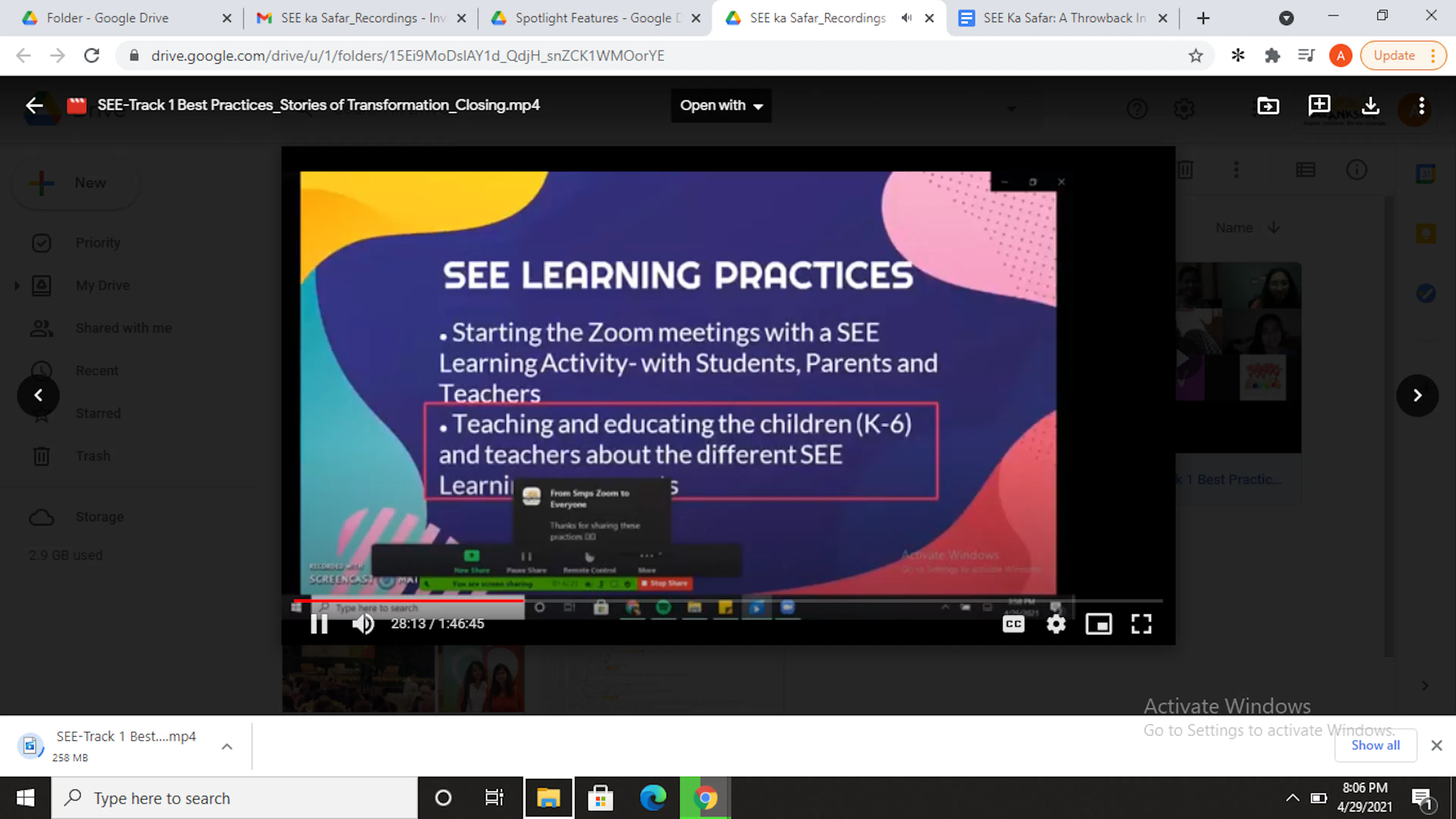This screenshot has height=819, width=1456.
Task: Go to the next file preview
Action: [1417, 395]
